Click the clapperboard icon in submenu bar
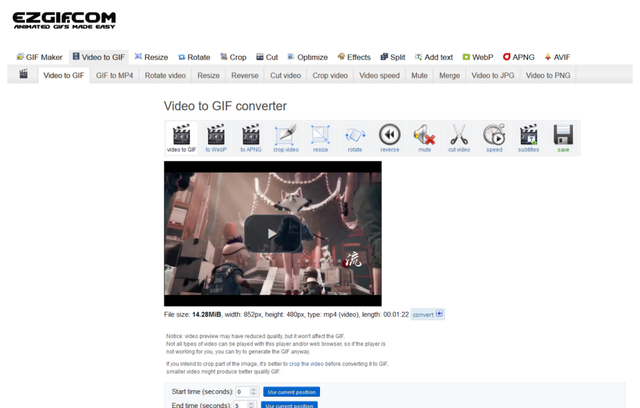The image size is (640, 408). (x=24, y=74)
